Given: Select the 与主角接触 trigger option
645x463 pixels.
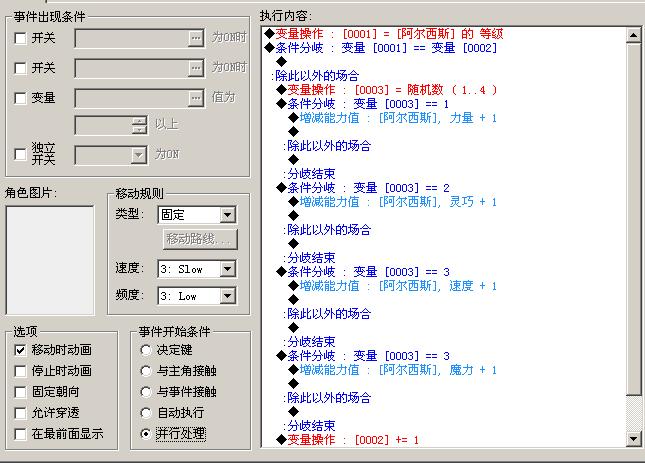Looking at the screenshot, I should 146,371.
